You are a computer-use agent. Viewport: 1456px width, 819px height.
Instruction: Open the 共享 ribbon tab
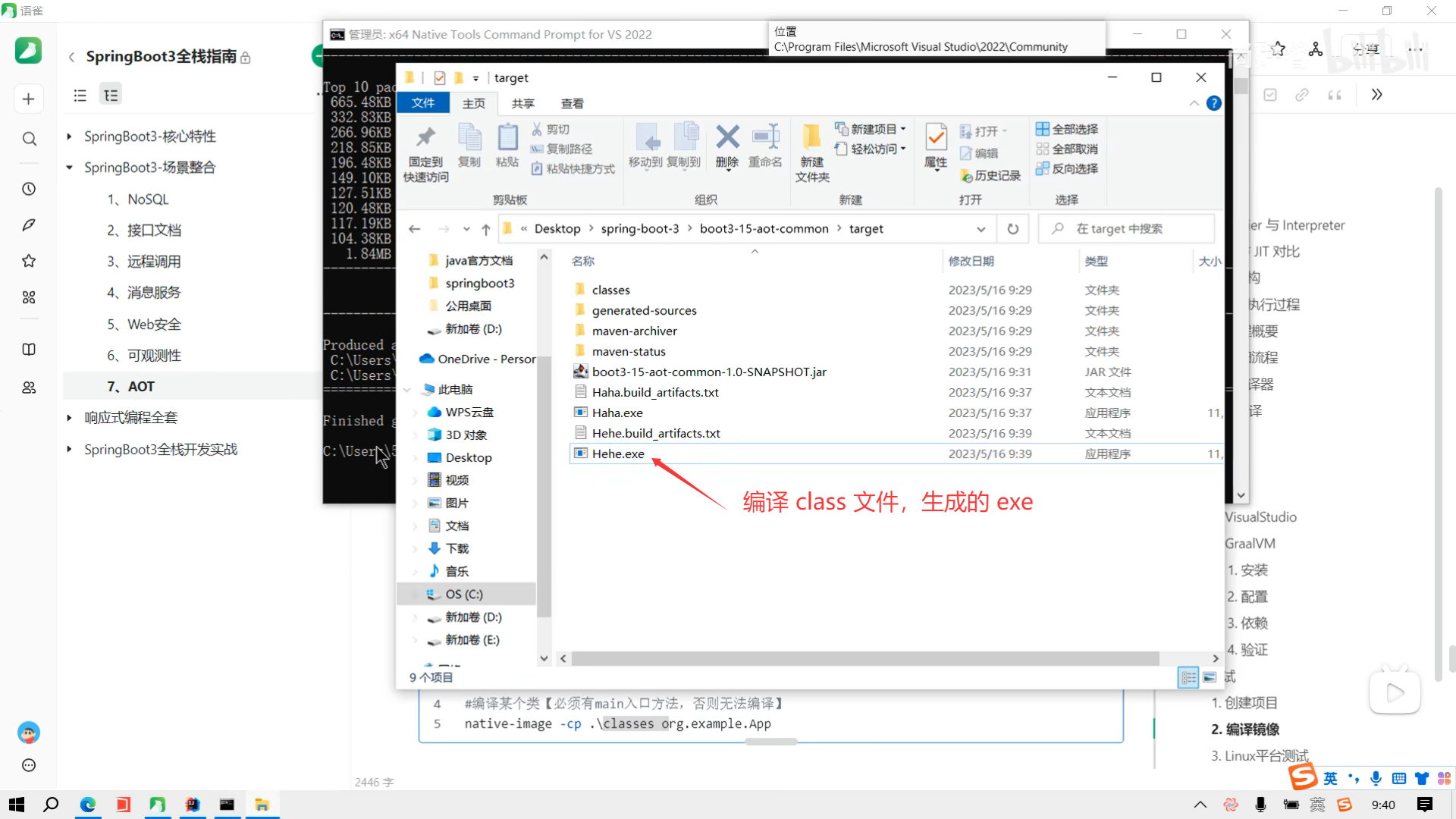(522, 103)
